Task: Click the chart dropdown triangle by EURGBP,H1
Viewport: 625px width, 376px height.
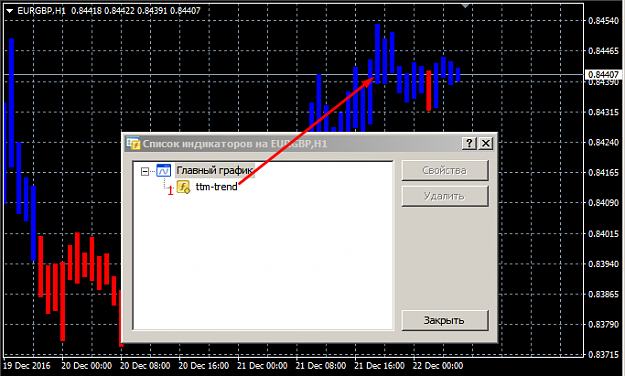Action: [10, 11]
